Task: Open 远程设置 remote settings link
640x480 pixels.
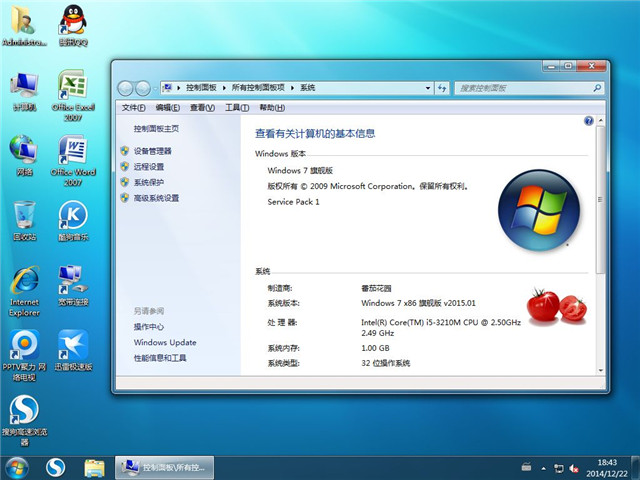Action: [149, 167]
